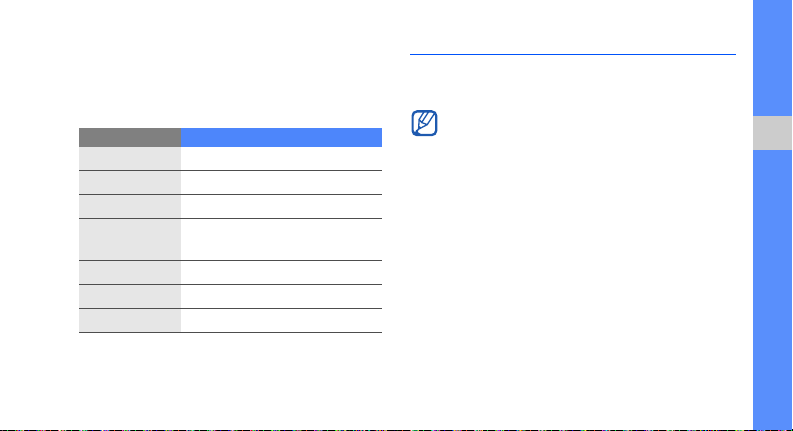Click the blue pencil note icon
The width and height of the screenshot is (793, 431).
(424, 123)
